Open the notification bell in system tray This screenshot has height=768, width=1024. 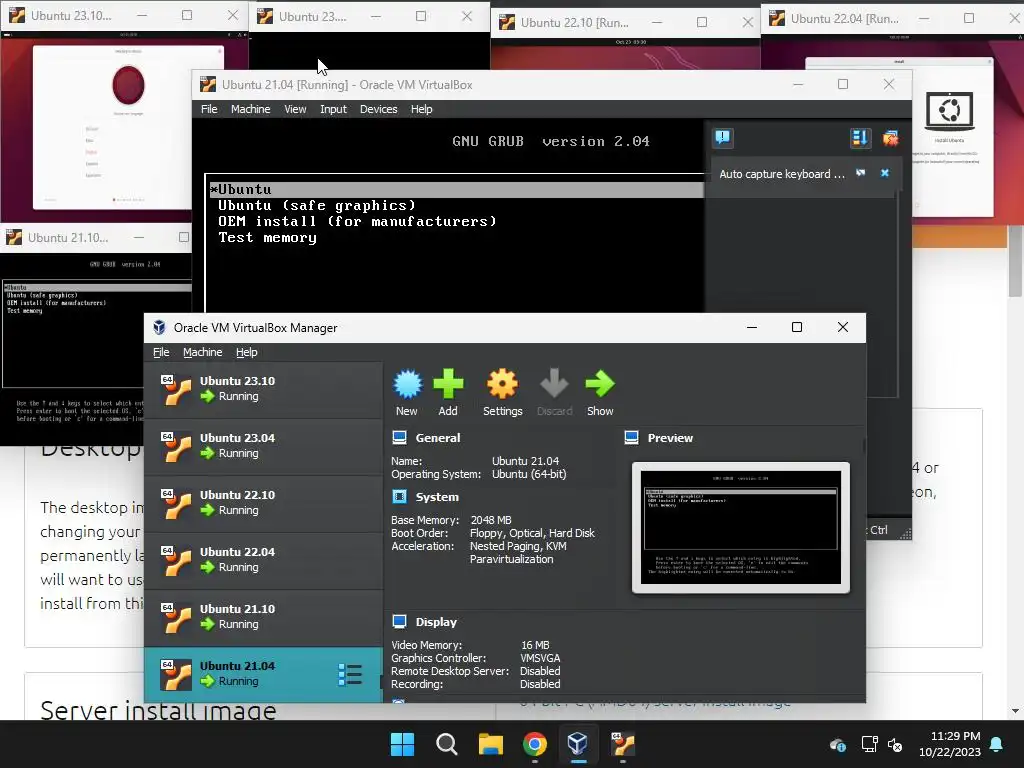(997, 744)
